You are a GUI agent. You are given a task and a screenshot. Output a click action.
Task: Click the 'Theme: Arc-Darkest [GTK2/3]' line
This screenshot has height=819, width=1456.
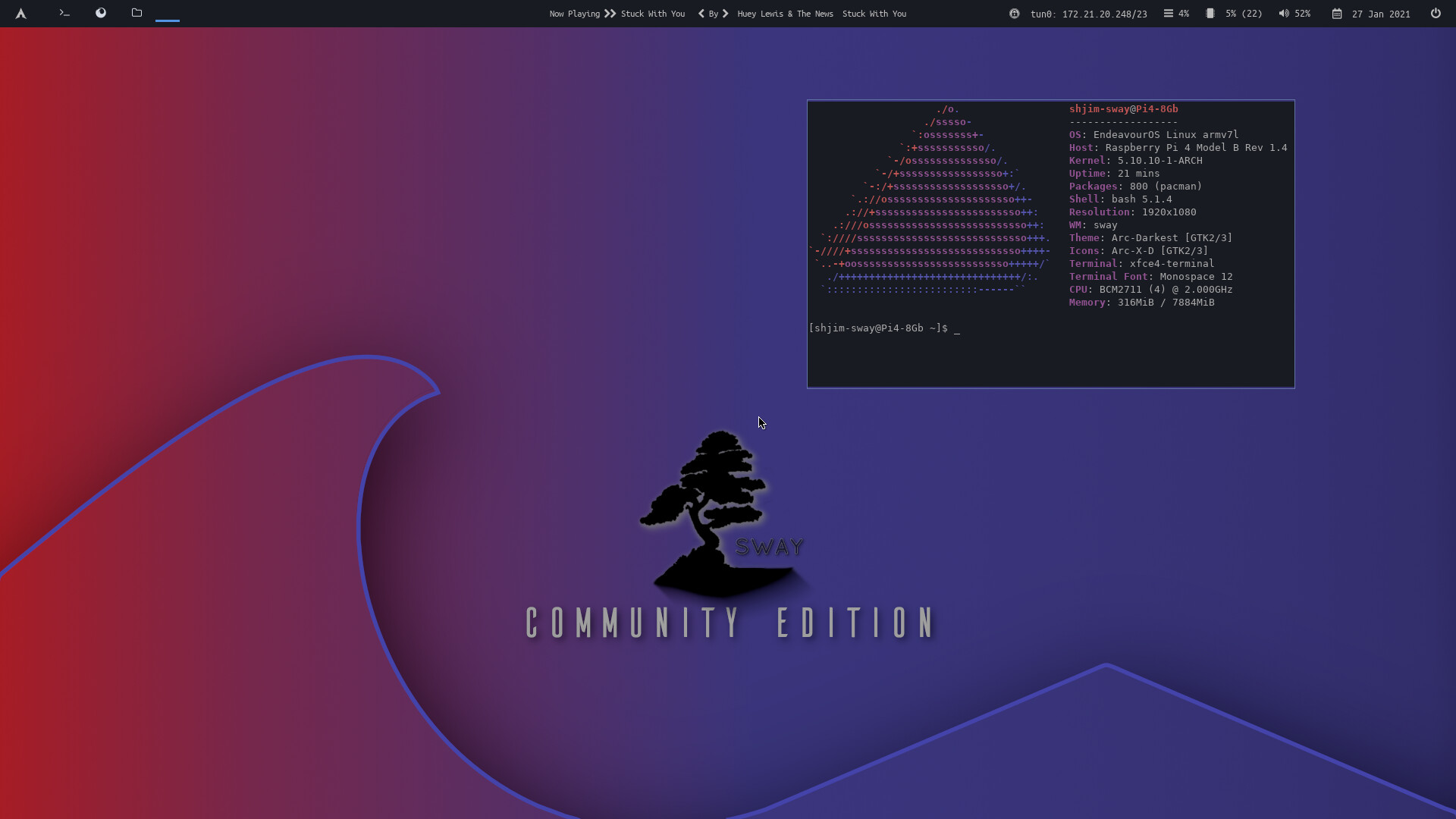pyautogui.click(x=1150, y=238)
